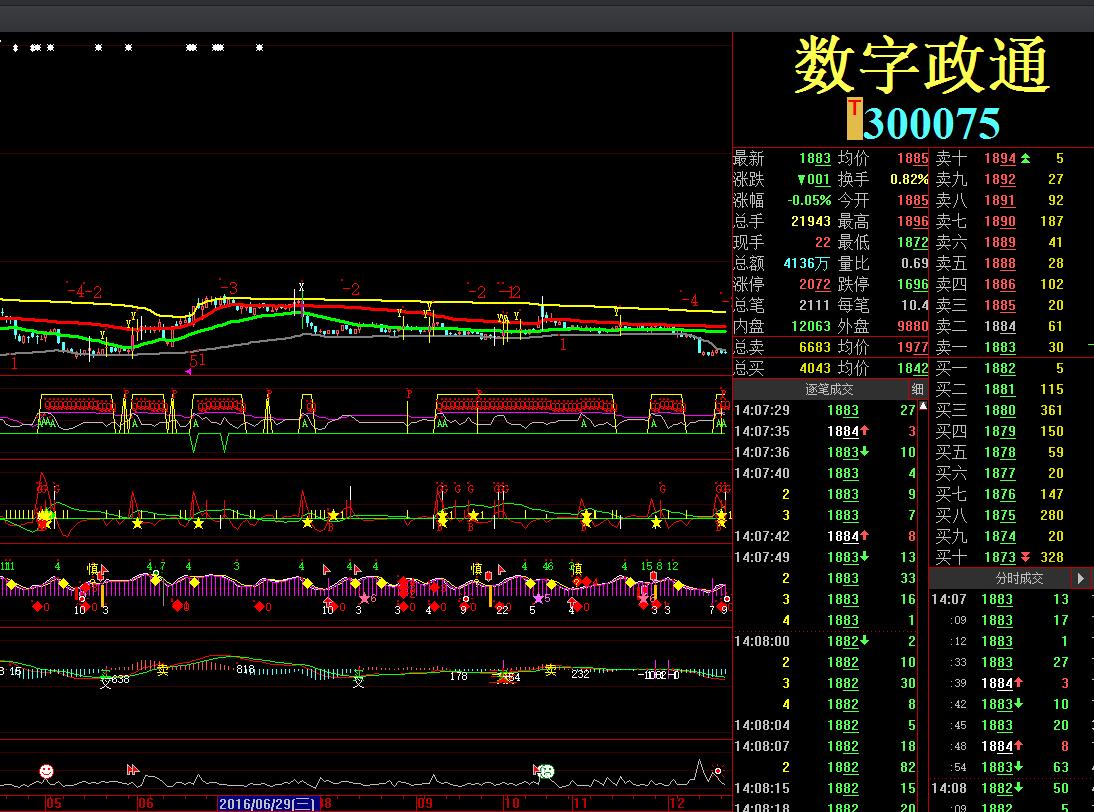Click the 06 mark on the time axis
1094x812 pixels.
[145, 804]
